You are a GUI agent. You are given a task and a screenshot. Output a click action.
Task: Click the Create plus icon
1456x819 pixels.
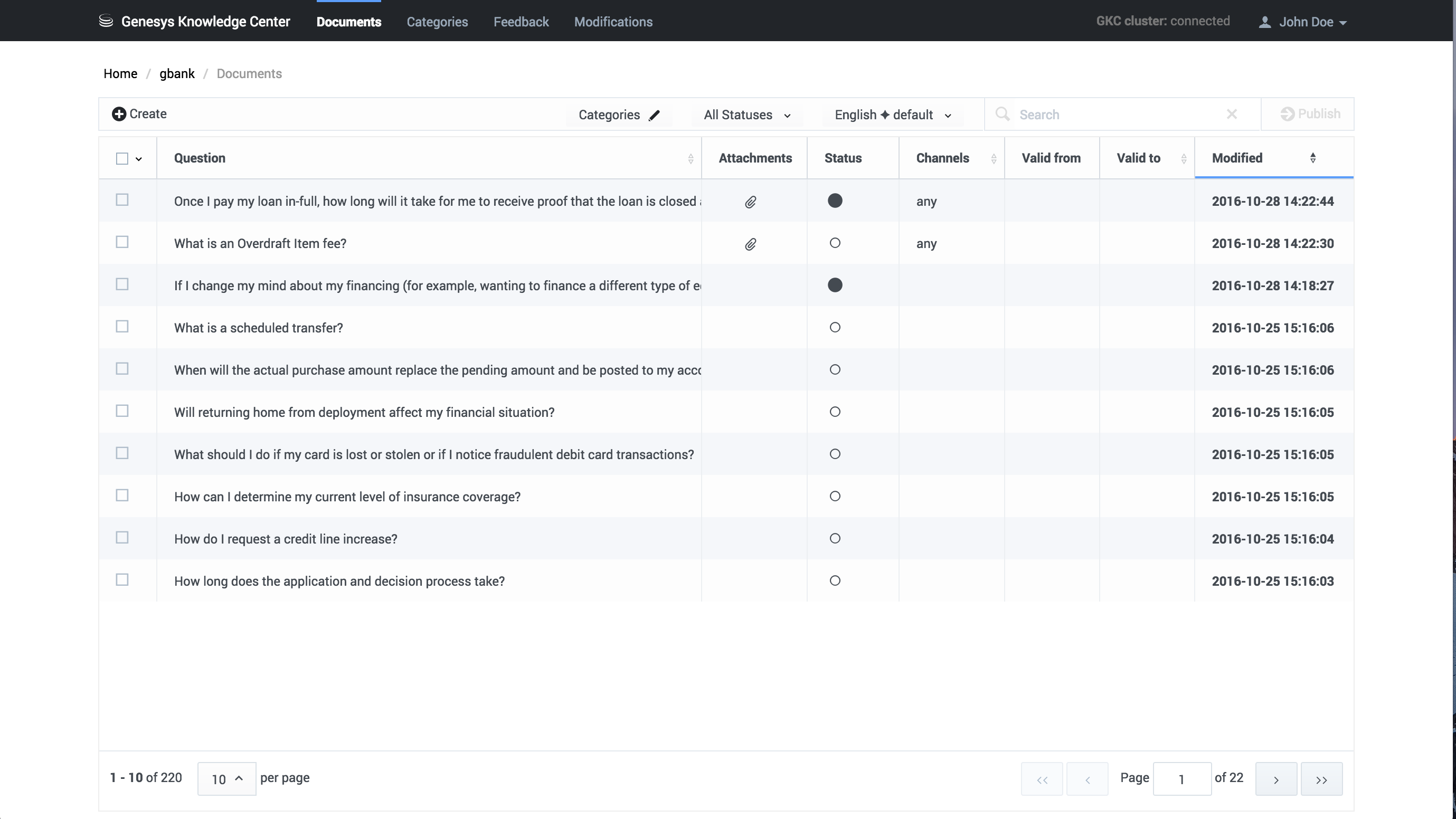click(119, 114)
